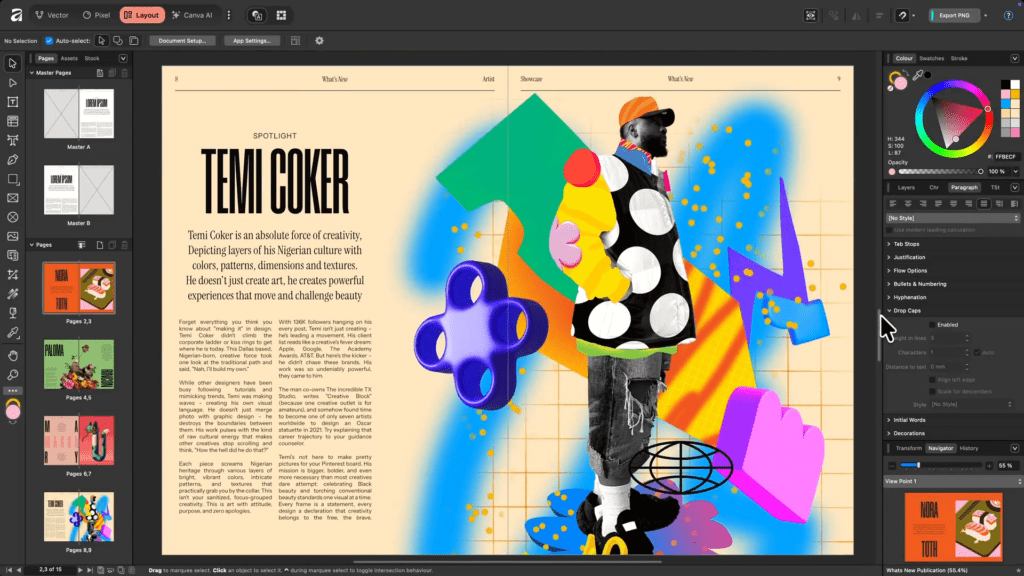This screenshot has height=576, width=1024.
Task: Enable Drop Caps with the Enabled checkbox
Action: point(933,325)
